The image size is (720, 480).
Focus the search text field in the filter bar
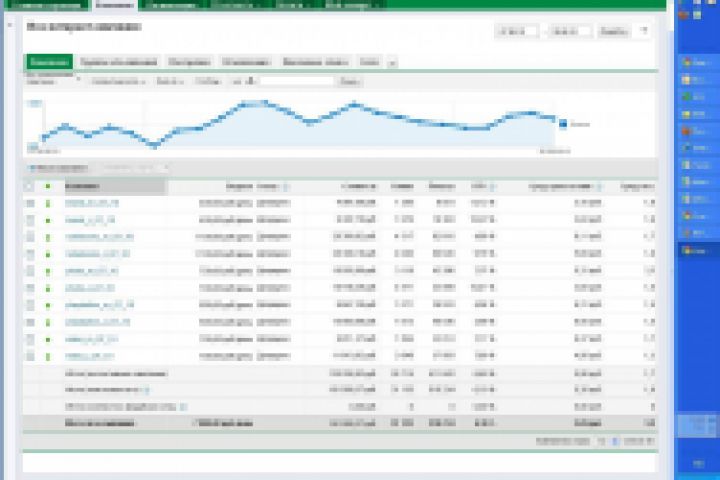(x=296, y=82)
